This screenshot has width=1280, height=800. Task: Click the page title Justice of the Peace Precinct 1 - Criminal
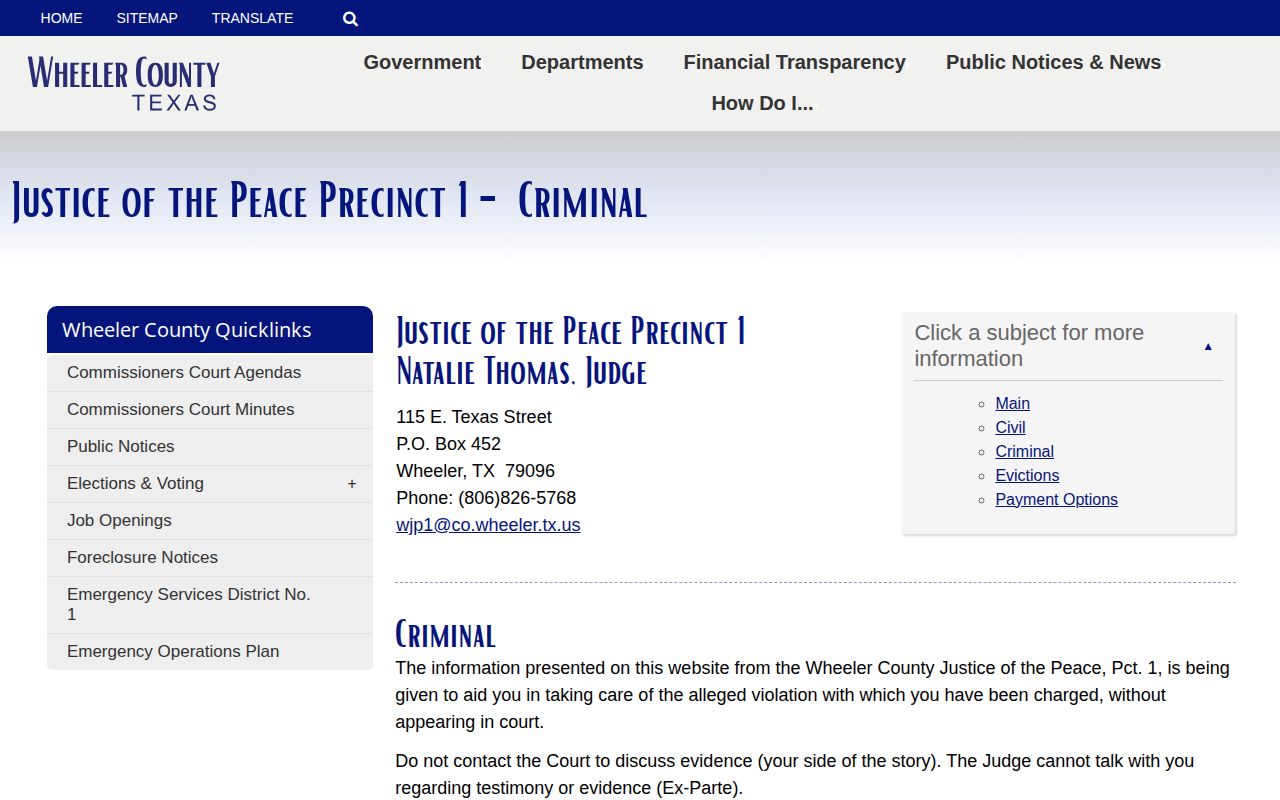[x=329, y=201]
